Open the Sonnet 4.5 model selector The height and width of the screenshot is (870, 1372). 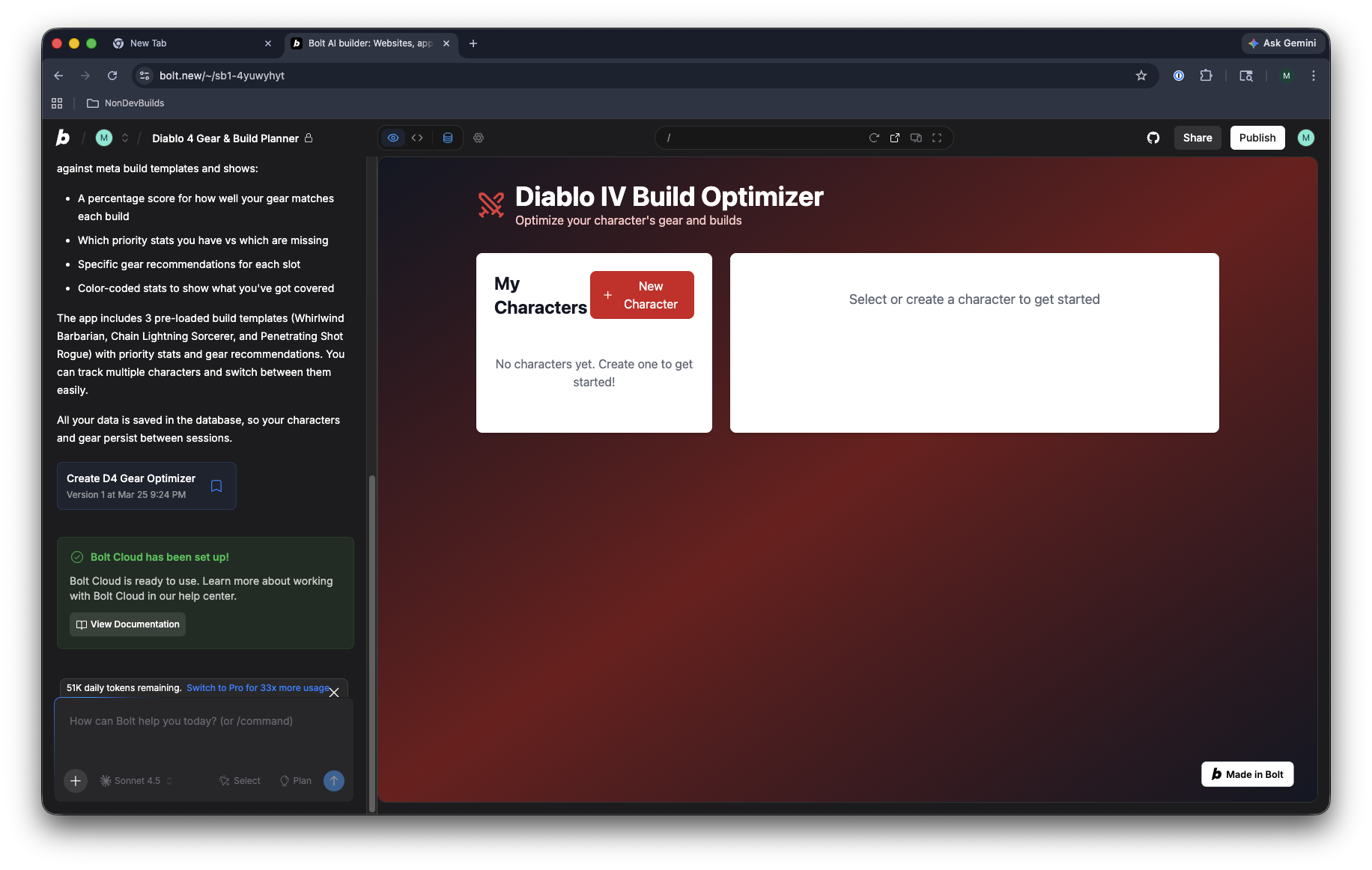[135, 780]
